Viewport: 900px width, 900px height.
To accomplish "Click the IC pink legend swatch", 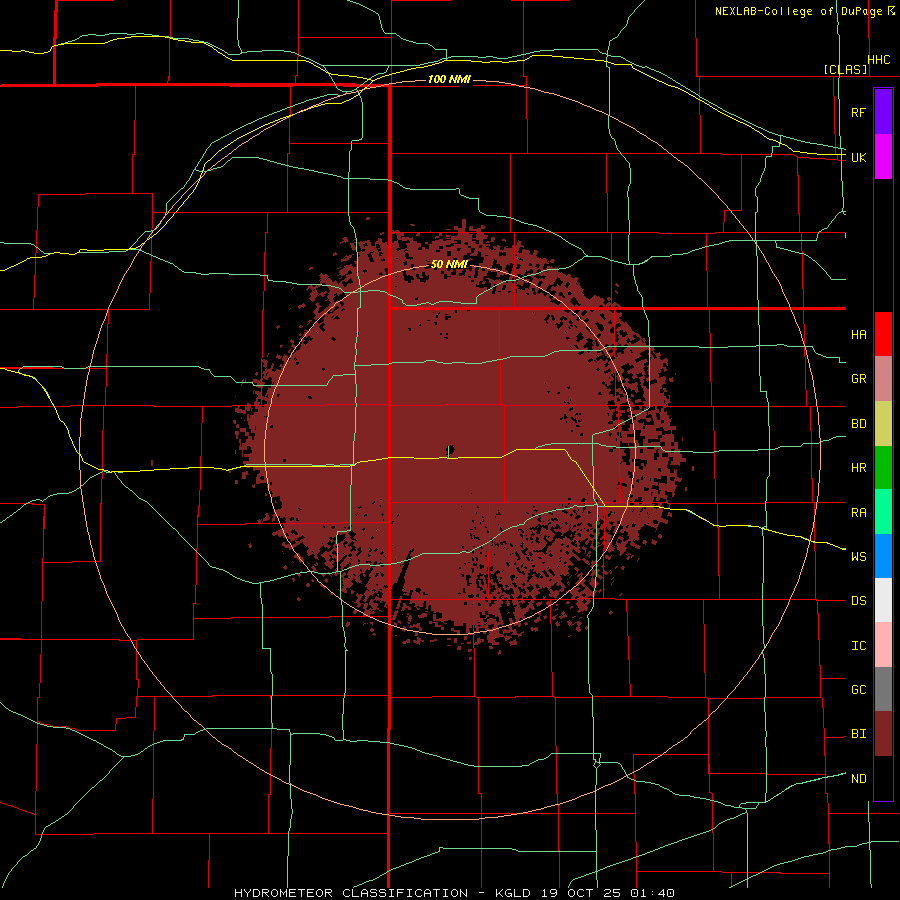I will coord(883,645).
